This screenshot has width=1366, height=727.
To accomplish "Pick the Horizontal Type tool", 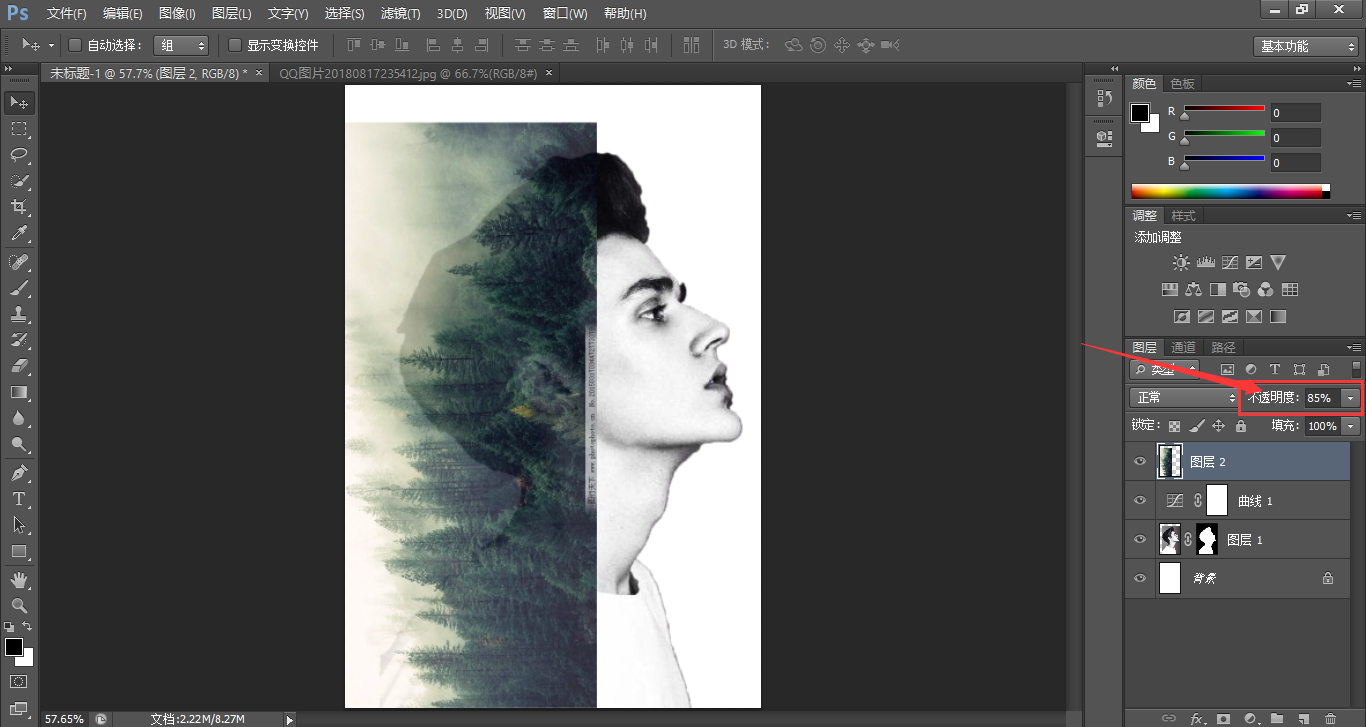I will coord(19,499).
